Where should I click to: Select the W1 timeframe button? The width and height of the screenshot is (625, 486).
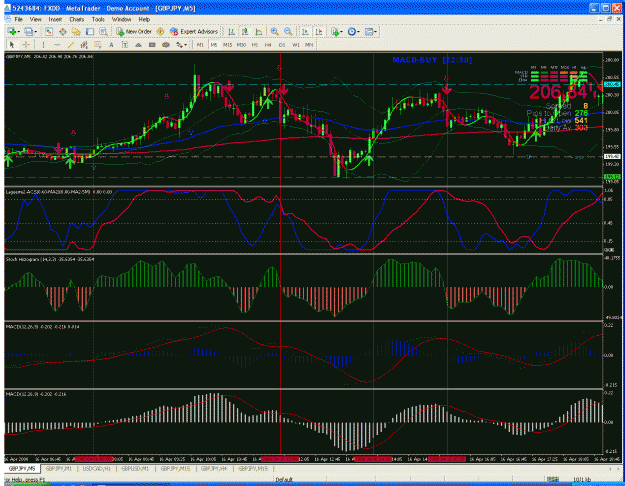click(295, 45)
